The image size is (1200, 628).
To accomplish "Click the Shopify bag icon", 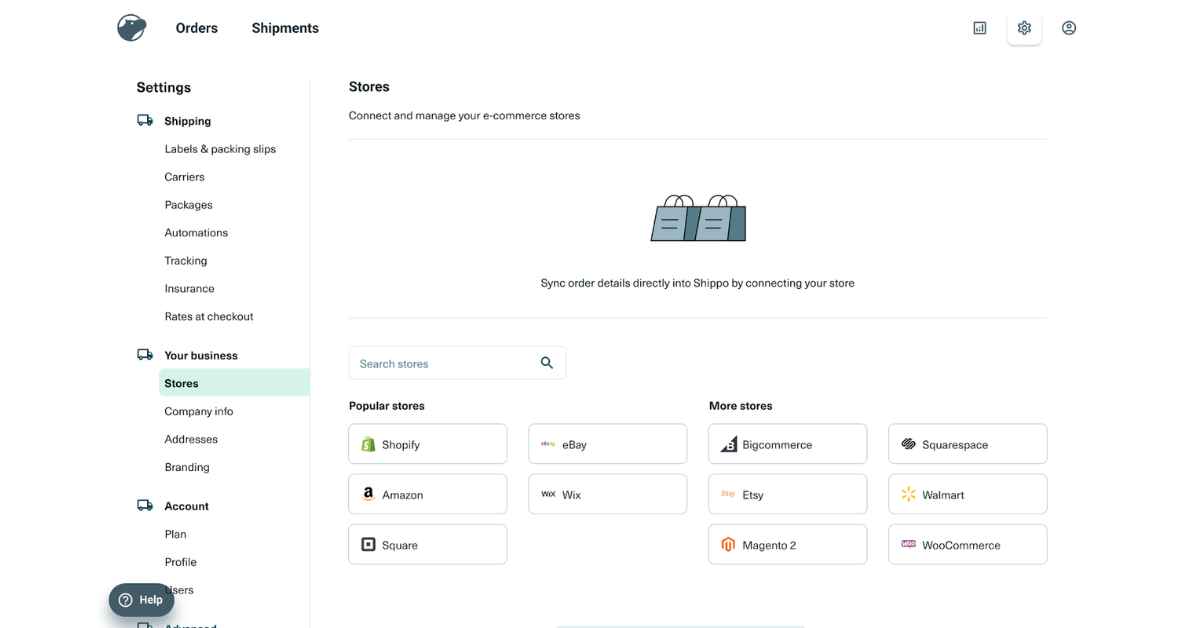I will point(368,443).
